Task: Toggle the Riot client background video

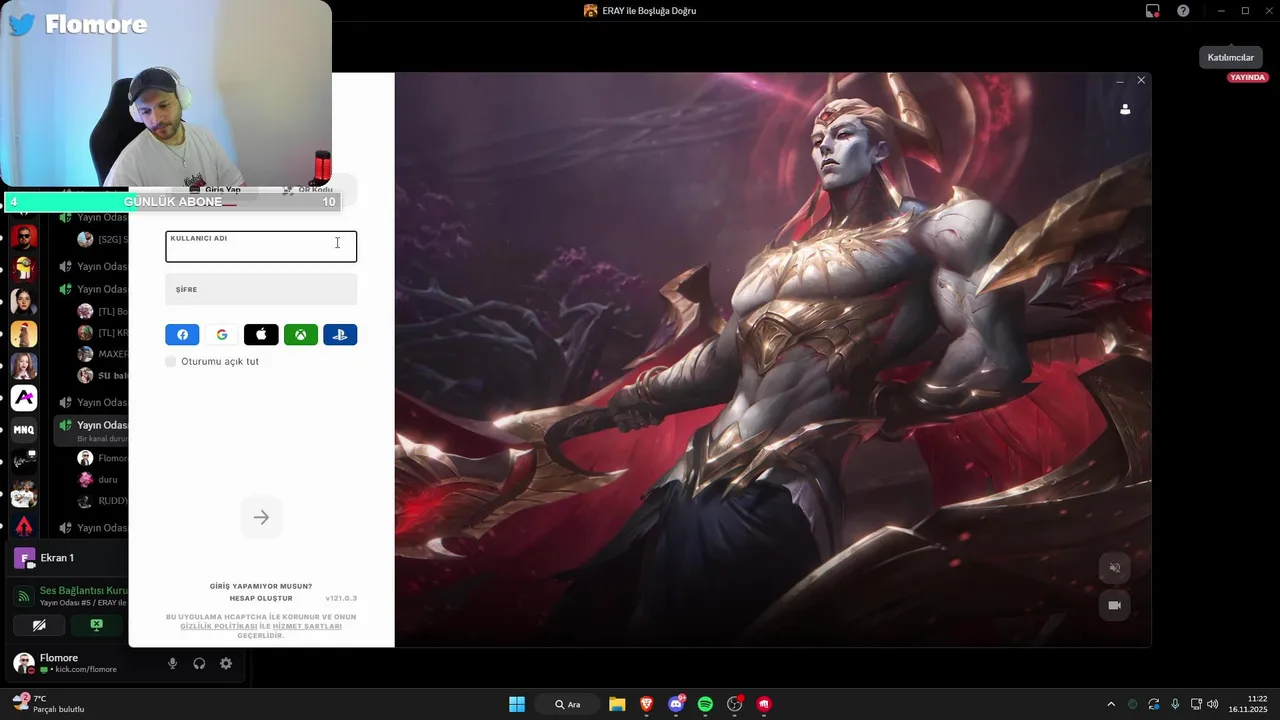Action: [x=1115, y=605]
